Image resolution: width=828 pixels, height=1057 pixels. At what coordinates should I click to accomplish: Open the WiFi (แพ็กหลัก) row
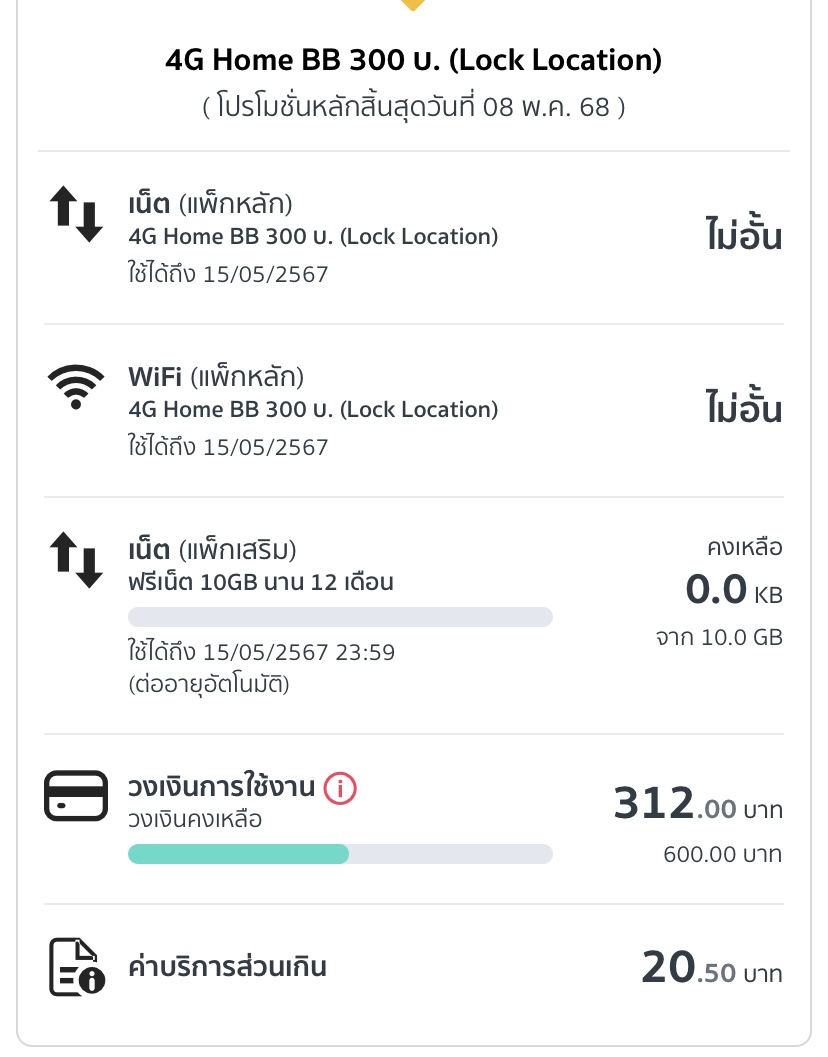(413, 411)
